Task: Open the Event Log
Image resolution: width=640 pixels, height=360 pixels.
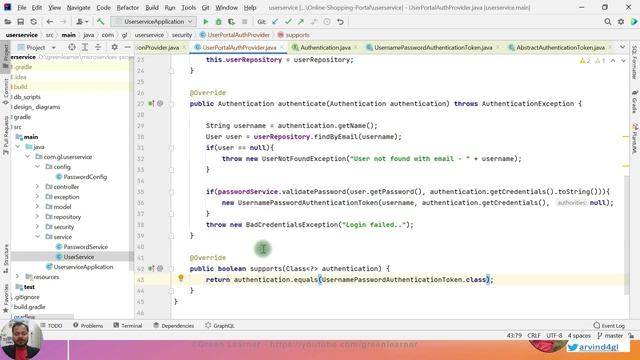Action: coord(609,326)
